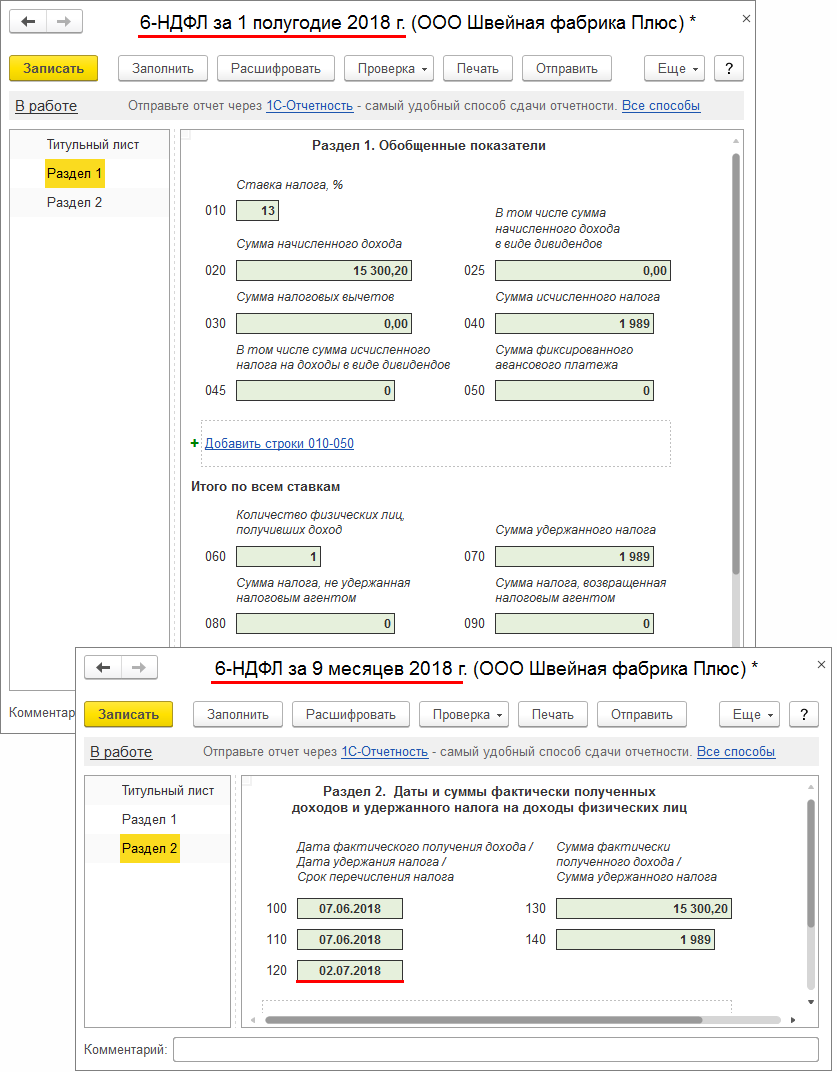The width and height of the screenshot is (837, 1072).
Task: Click back arrow in 9 месяцев report window
Action: click(x=103, y=667)
